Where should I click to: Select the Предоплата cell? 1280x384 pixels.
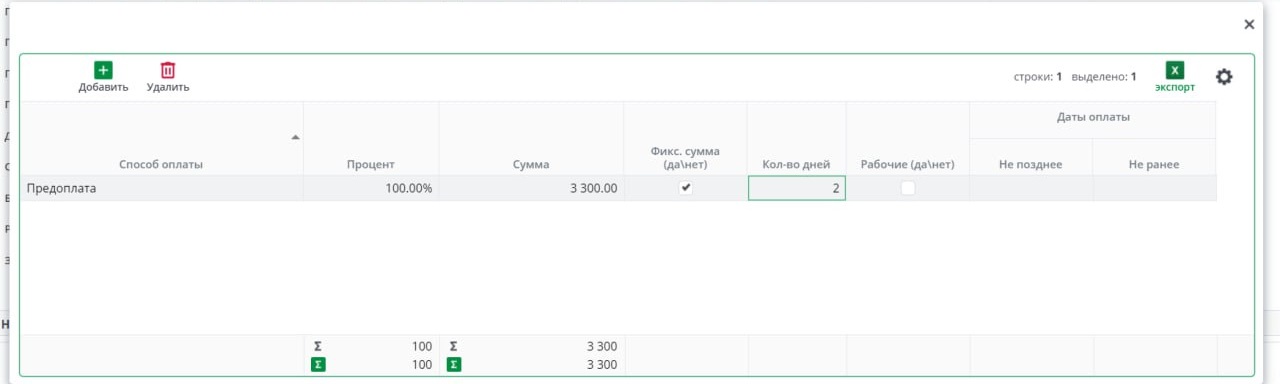click(162, 188)
